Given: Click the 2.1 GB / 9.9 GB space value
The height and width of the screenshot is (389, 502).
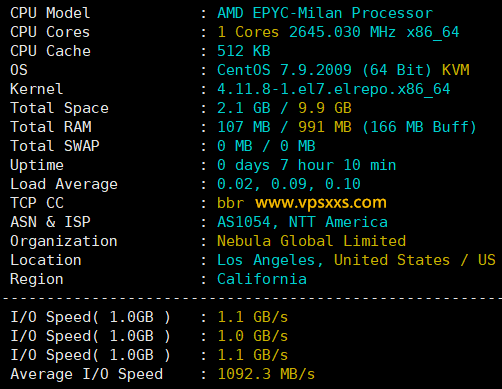Looking at the screenshot, I should coord(284,108).
